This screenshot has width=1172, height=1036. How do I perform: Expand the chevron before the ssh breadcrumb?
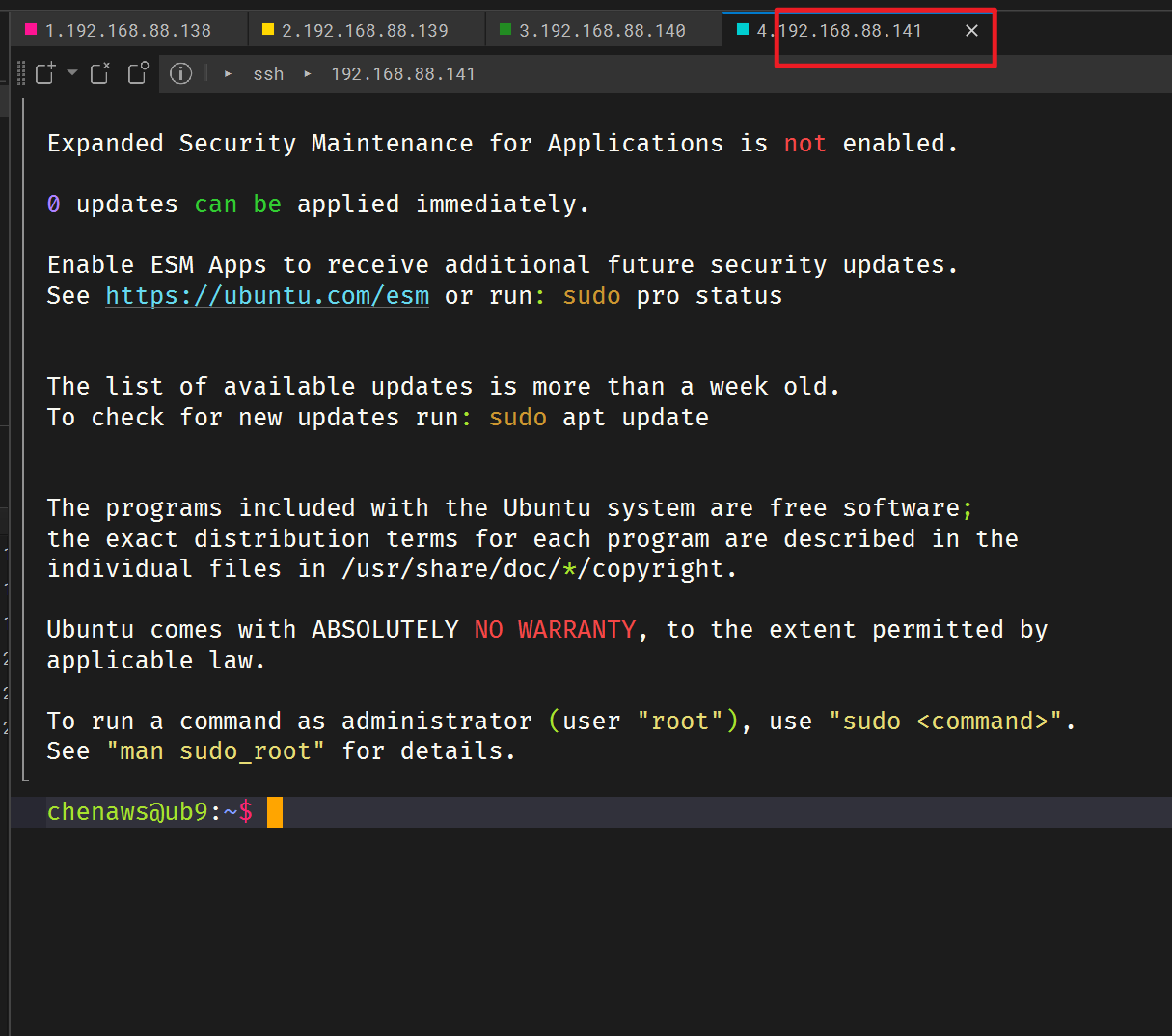pos(228,74)
